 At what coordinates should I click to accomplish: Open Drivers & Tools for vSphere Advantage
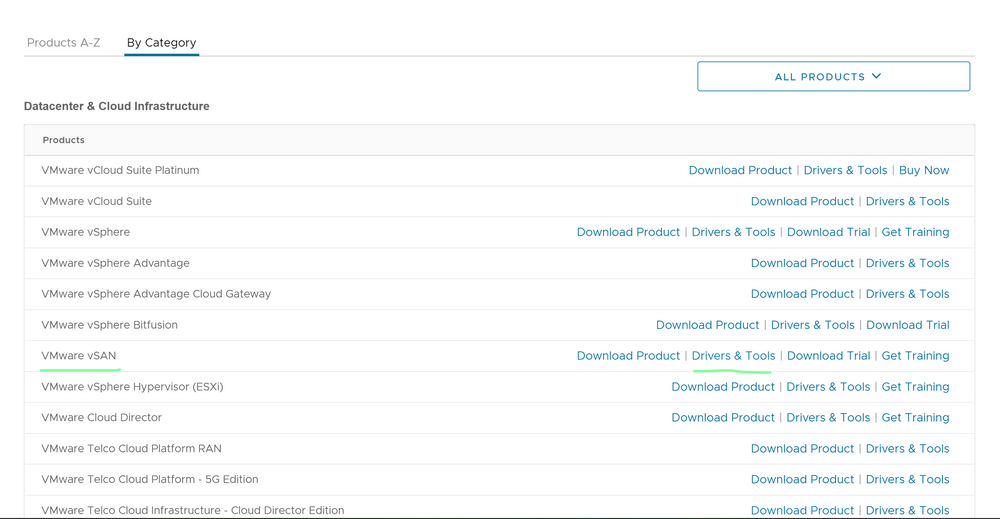(907, 263)
